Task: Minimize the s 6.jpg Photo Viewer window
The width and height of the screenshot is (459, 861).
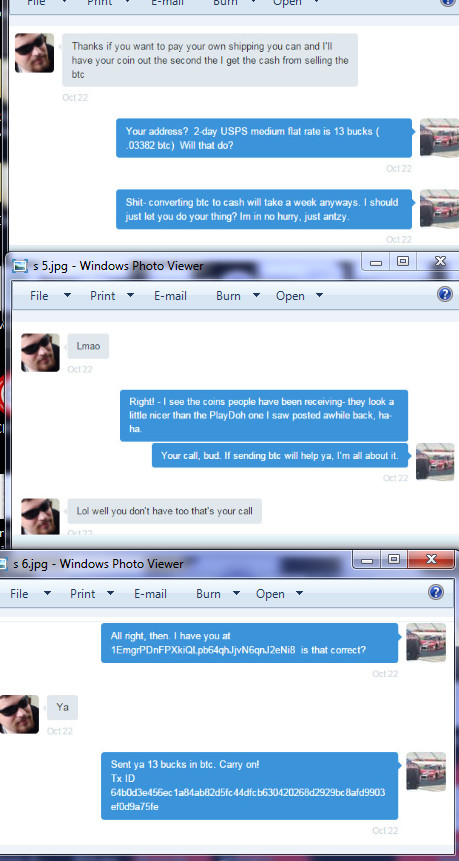Action: click(367, 560)
